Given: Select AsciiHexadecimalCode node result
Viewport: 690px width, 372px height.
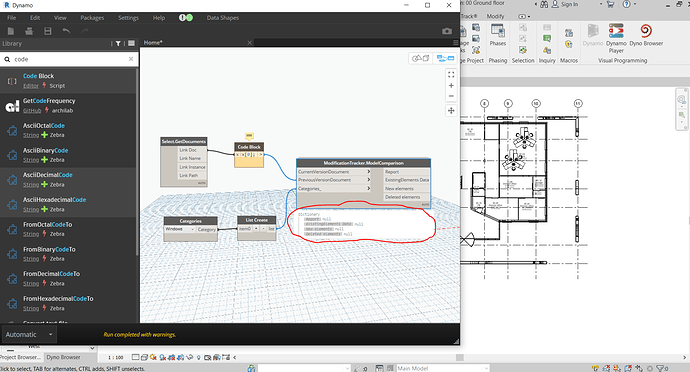Looking at the screenshot, I should pos(68,204).
